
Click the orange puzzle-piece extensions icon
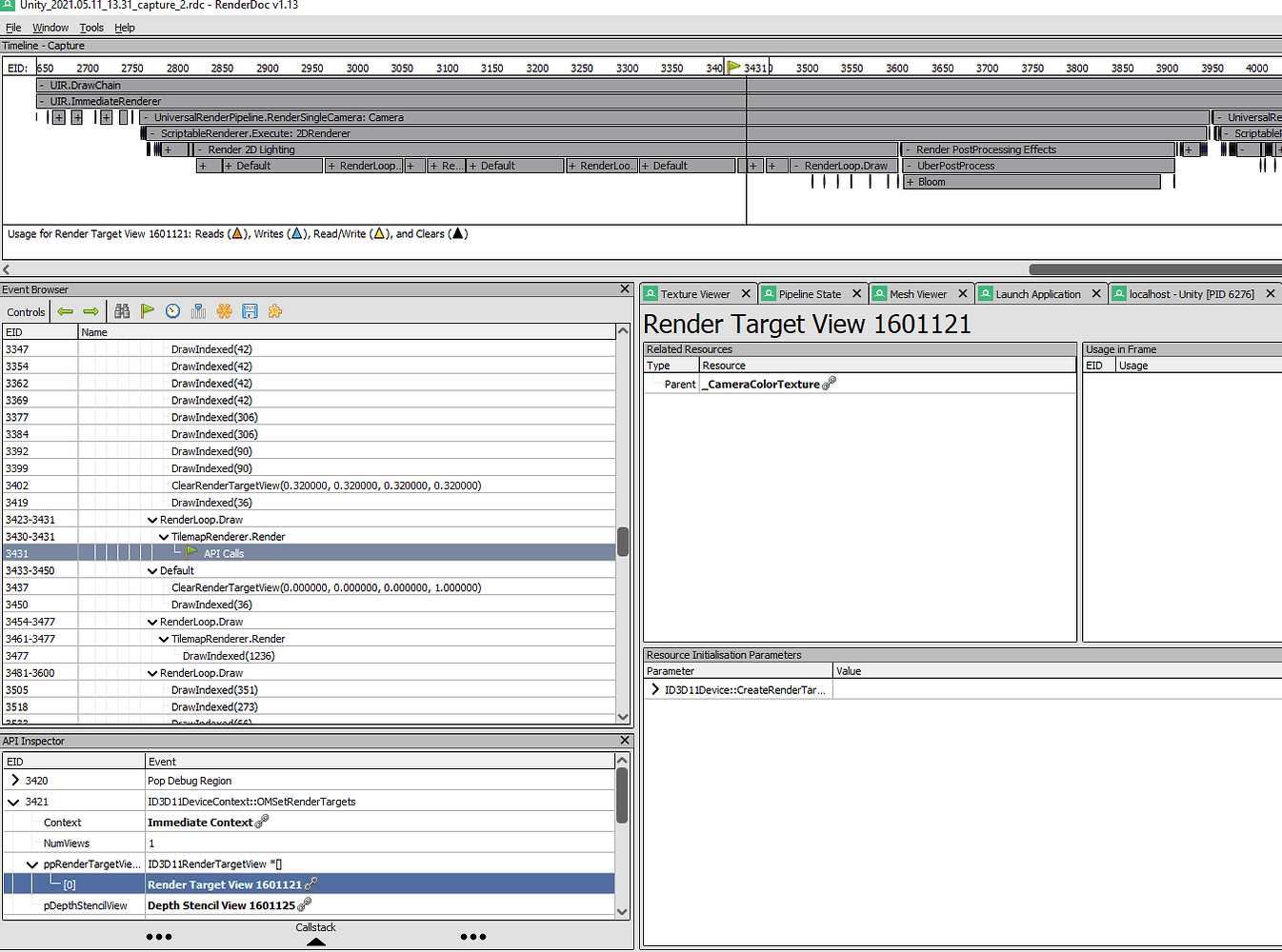click(x=274, y=311)
